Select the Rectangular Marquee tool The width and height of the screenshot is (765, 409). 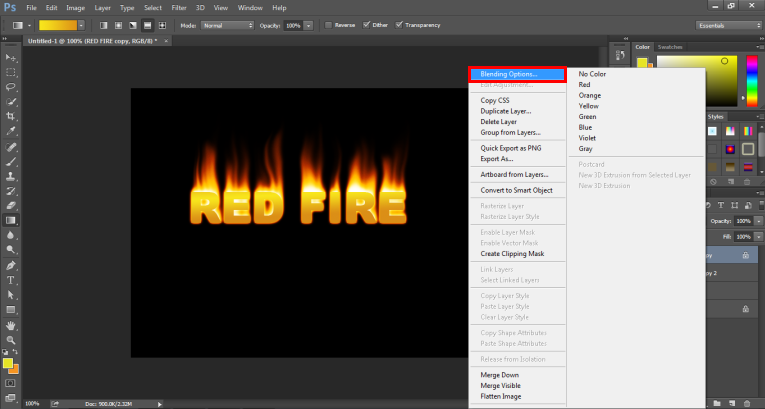(11, 73)
